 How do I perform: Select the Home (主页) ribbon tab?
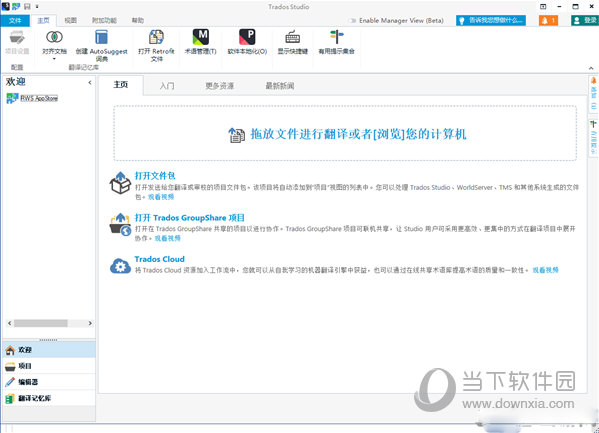44,21
